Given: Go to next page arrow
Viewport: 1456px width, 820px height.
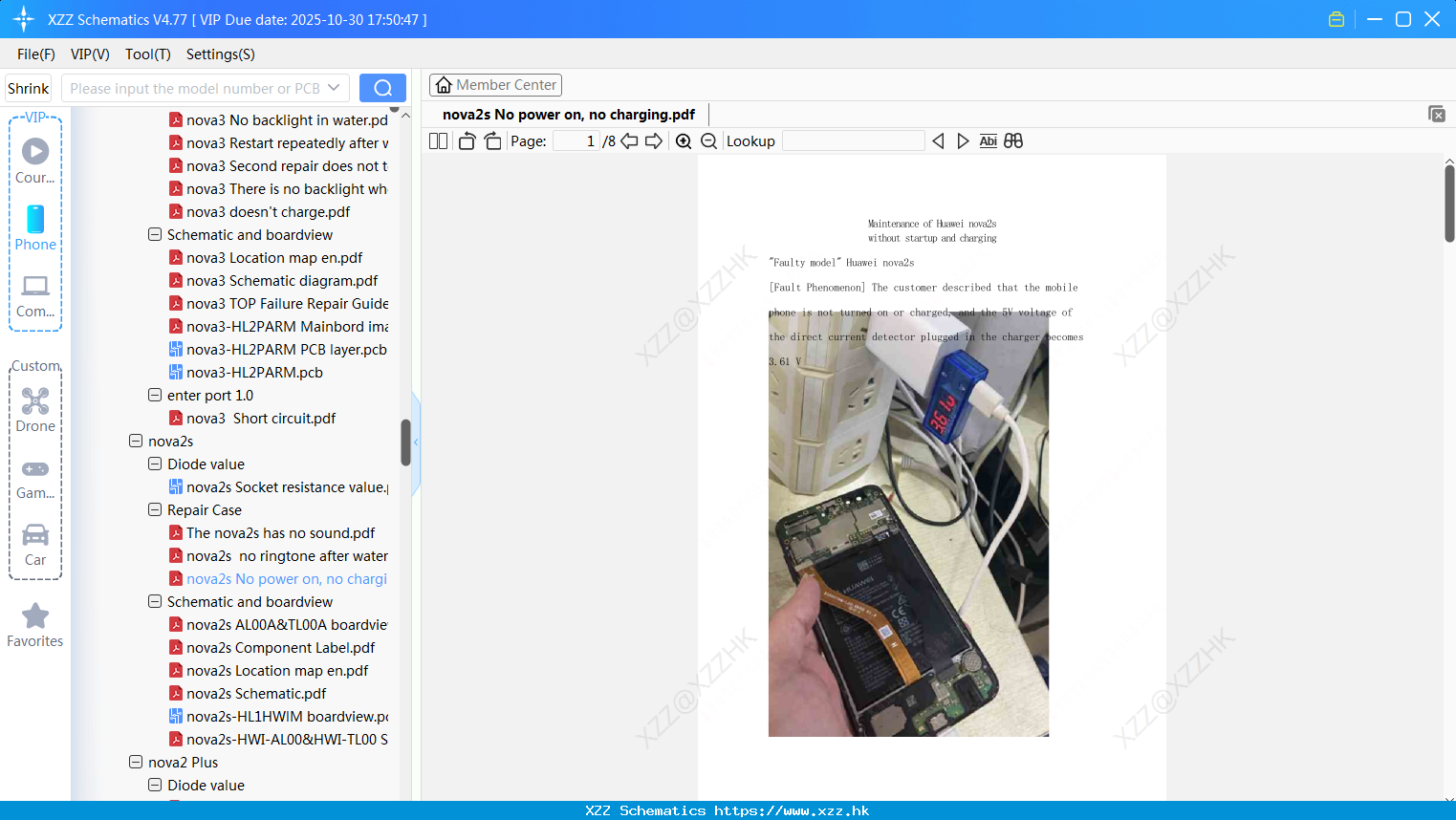Looking at the screenshot, I should [654, 141].
